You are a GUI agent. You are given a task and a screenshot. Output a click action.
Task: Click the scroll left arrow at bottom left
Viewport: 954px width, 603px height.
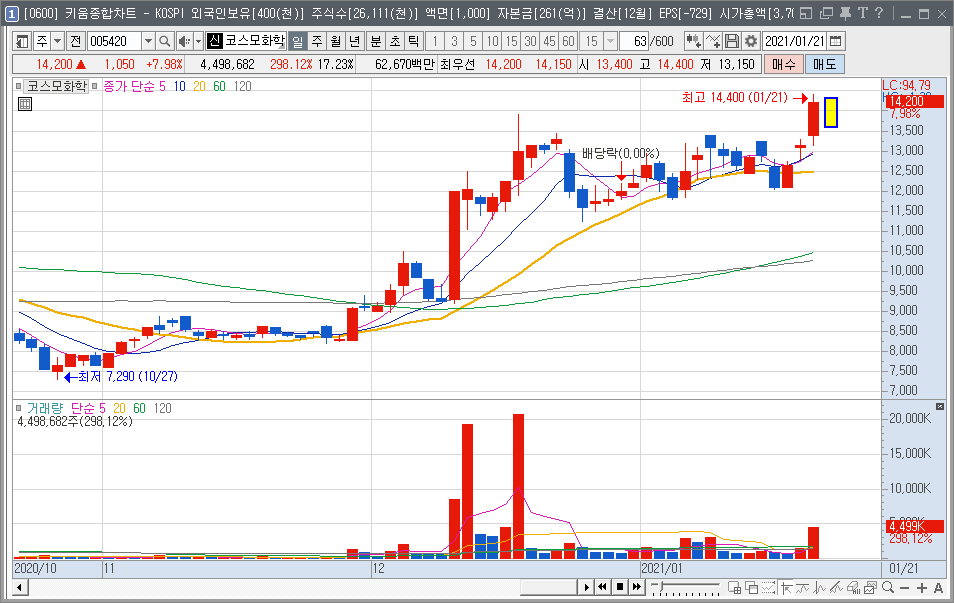click(x=20, y=587)
